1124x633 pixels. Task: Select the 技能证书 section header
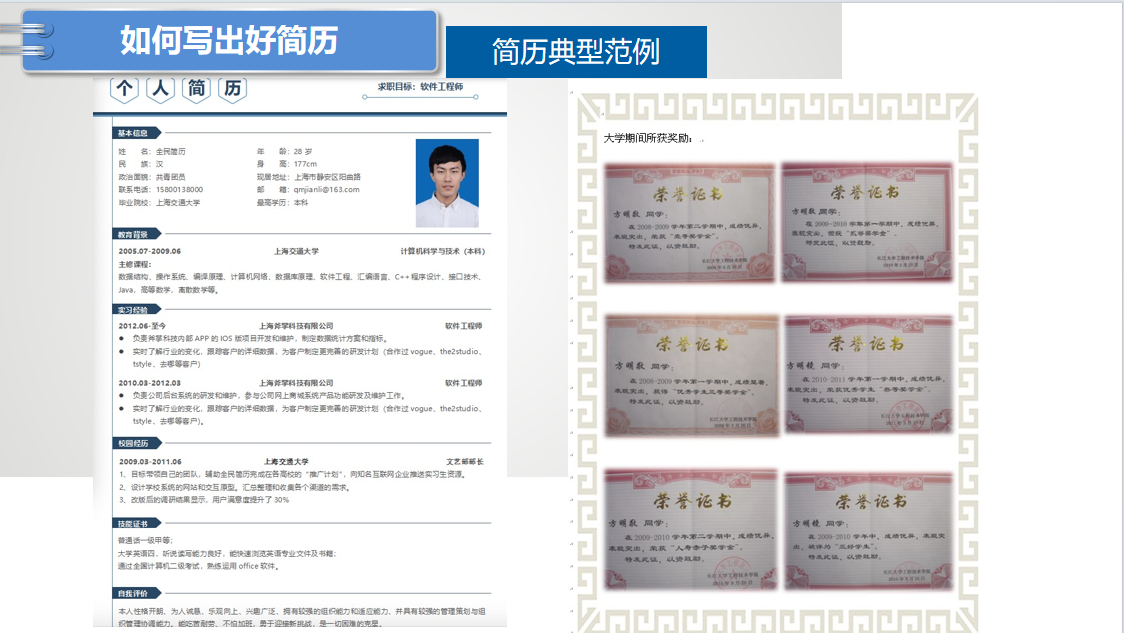133,523
